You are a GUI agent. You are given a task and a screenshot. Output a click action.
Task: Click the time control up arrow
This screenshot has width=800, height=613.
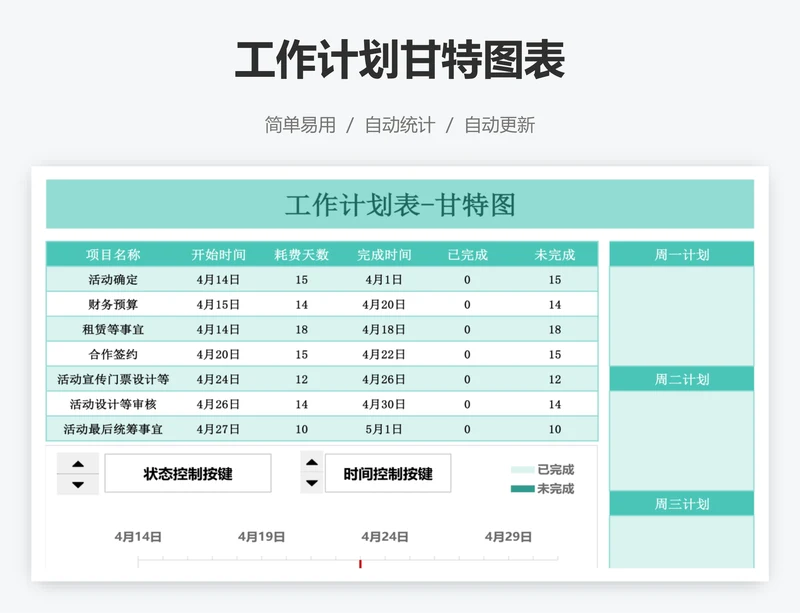[x=312, y=462]
